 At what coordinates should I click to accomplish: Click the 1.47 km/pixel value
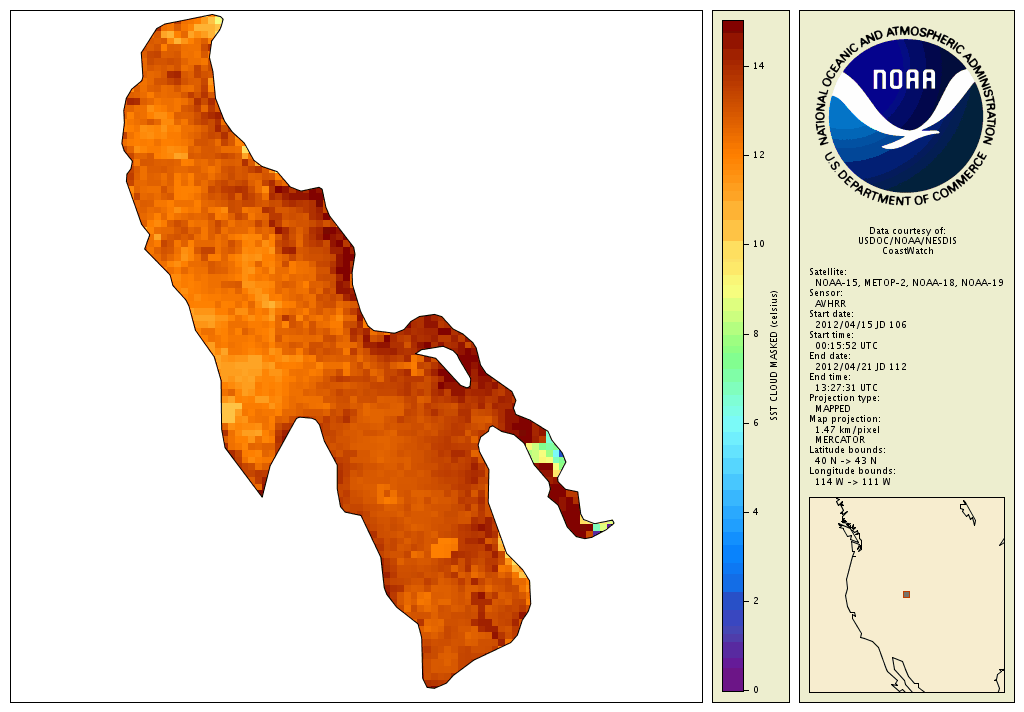click(847, 430)
